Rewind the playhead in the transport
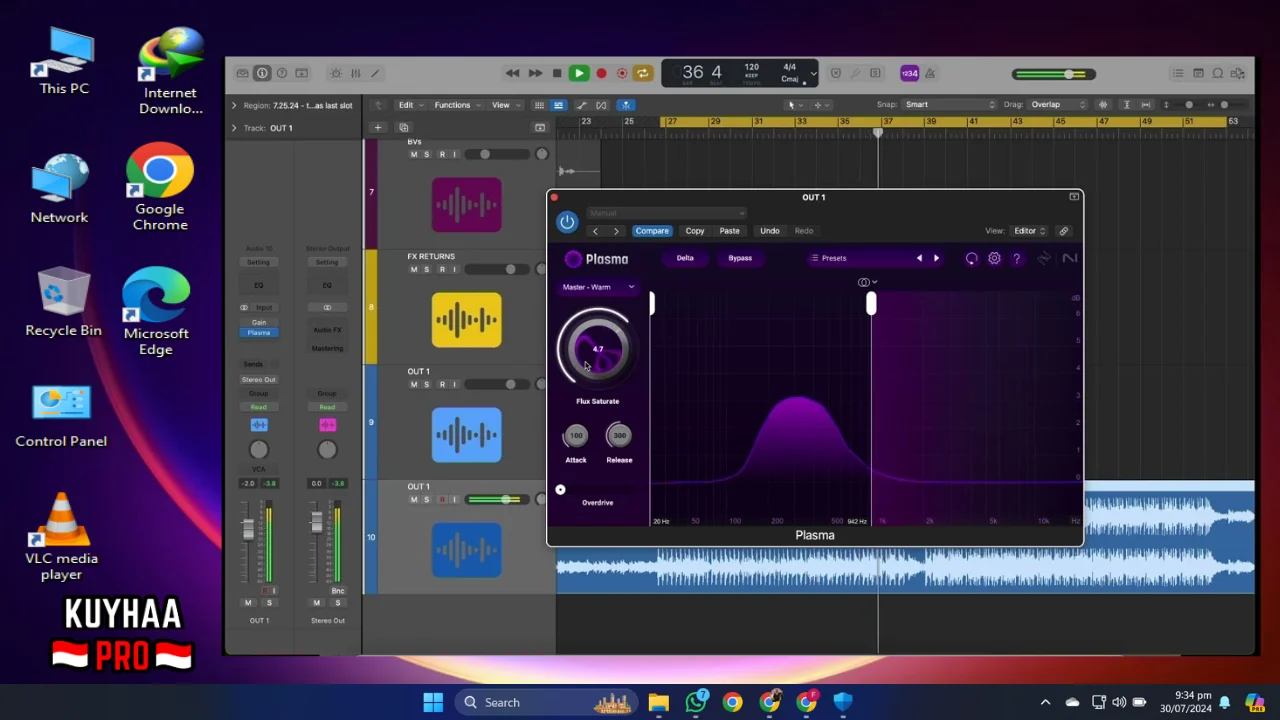 coord(512,73)
